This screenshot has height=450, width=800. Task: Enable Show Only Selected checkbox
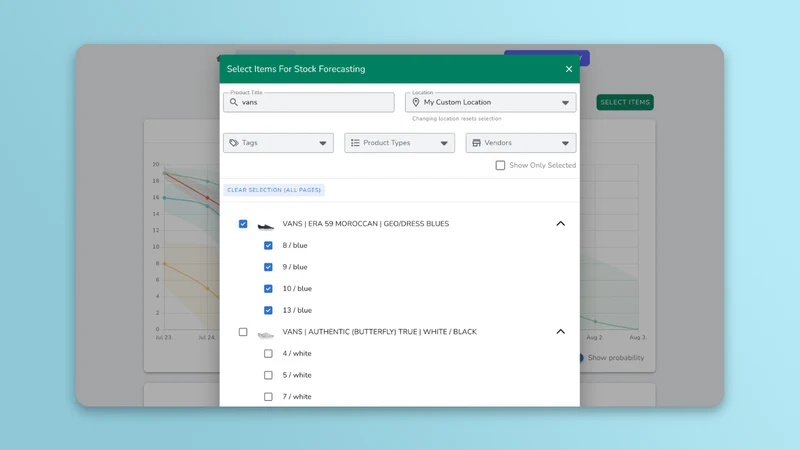click(x=500, y=165)
